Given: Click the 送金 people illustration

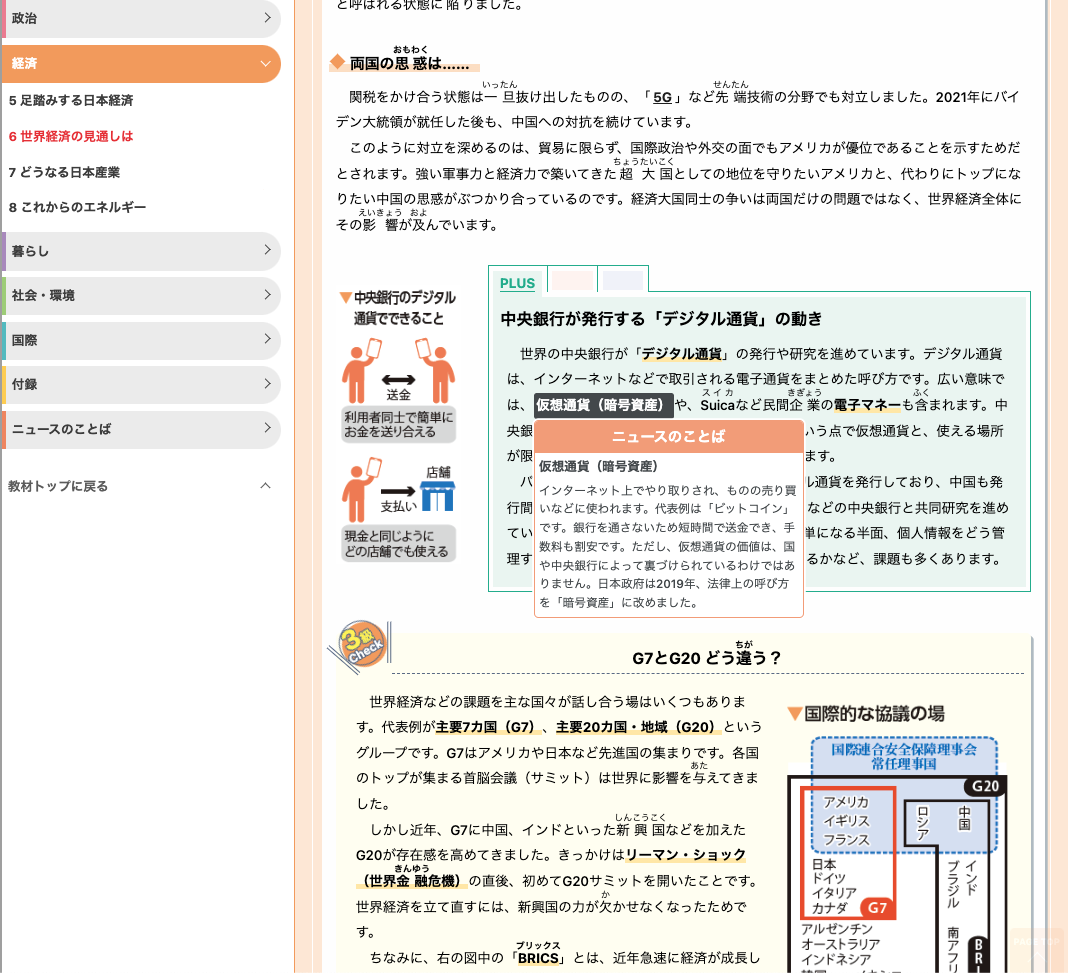Looking at the screenshot, I should [398, 372].
